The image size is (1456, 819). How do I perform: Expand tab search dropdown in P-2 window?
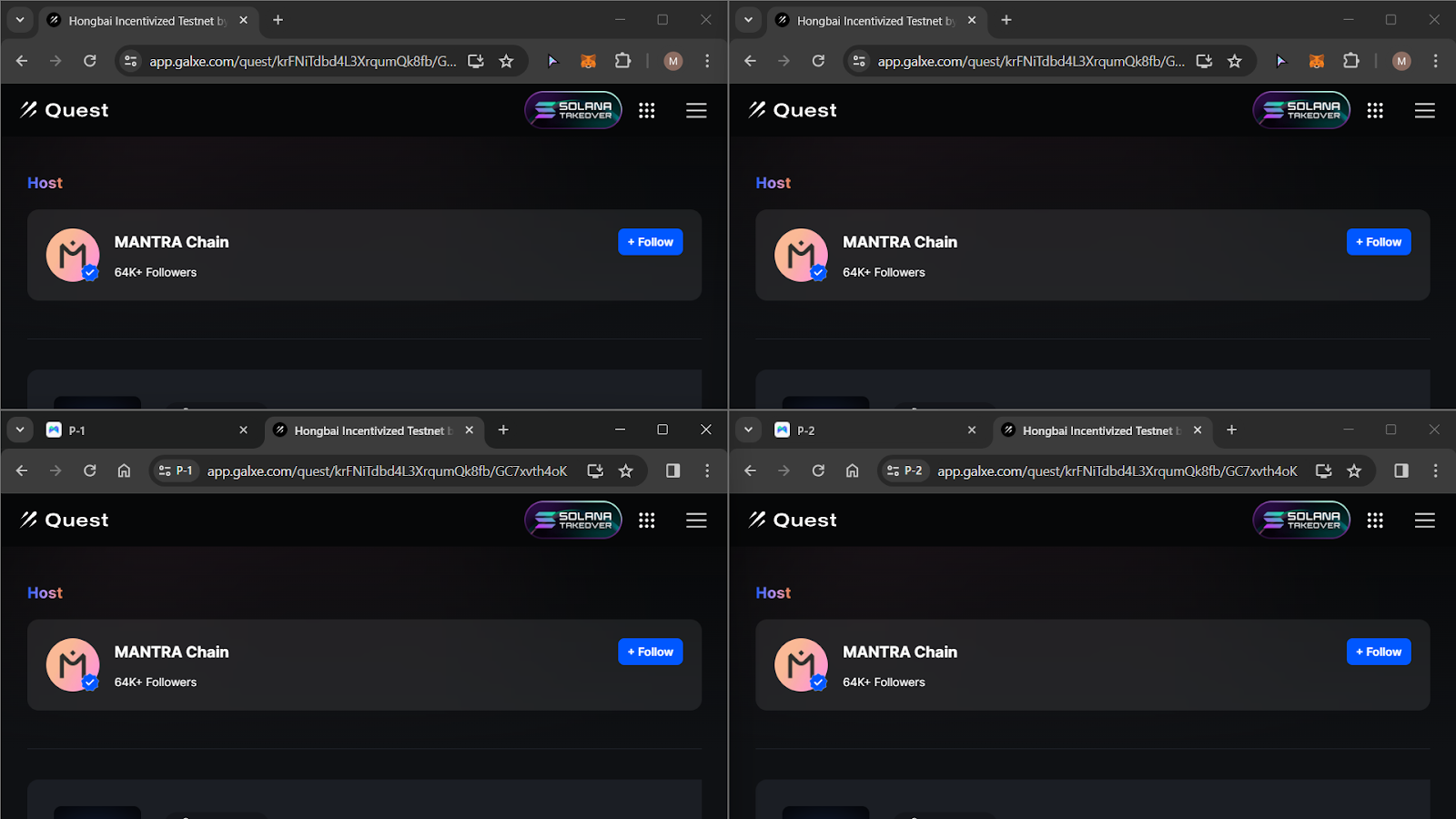[x=748, y=430]
